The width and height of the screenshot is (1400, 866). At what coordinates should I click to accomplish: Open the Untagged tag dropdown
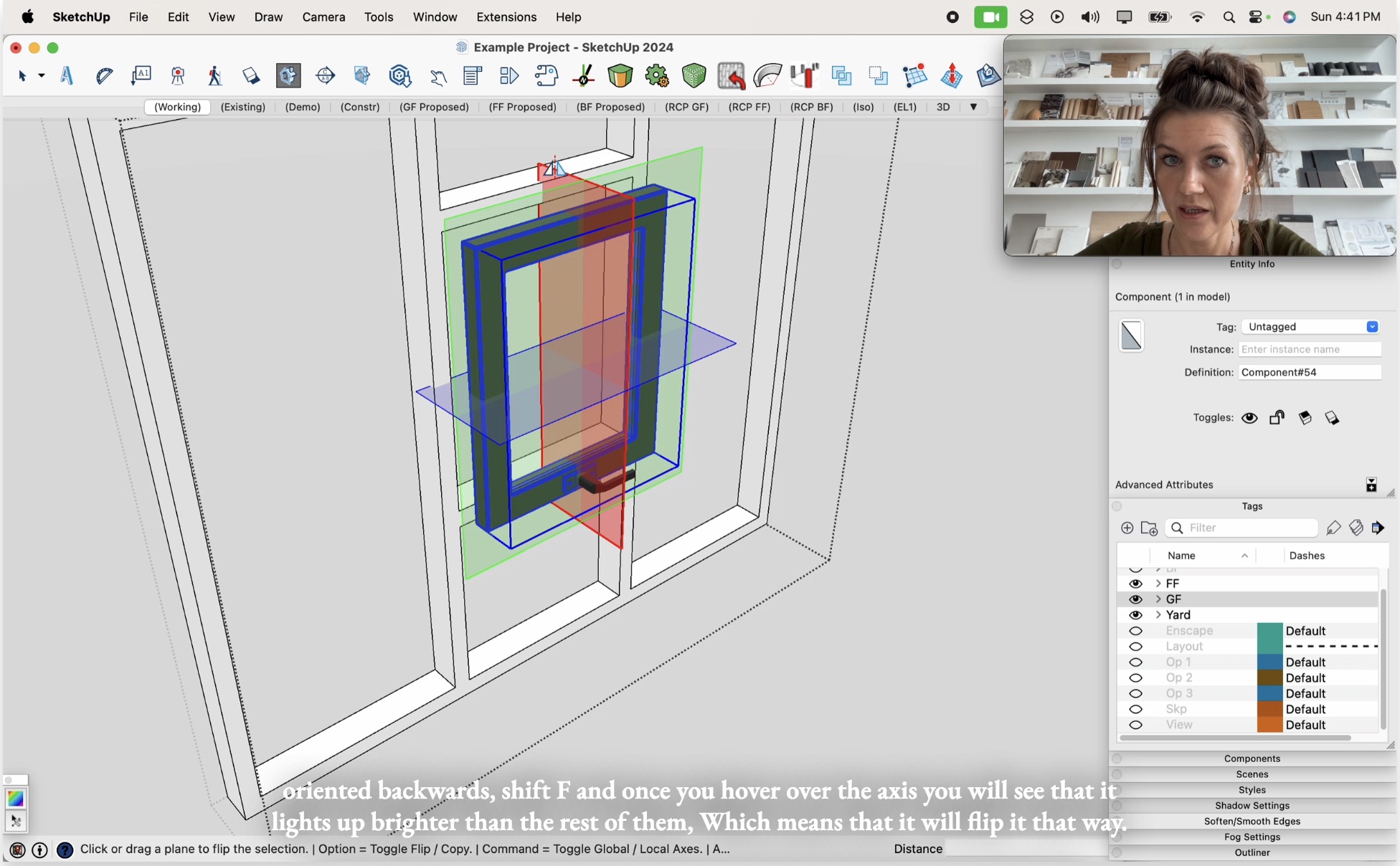click(x=1372, y=326)
